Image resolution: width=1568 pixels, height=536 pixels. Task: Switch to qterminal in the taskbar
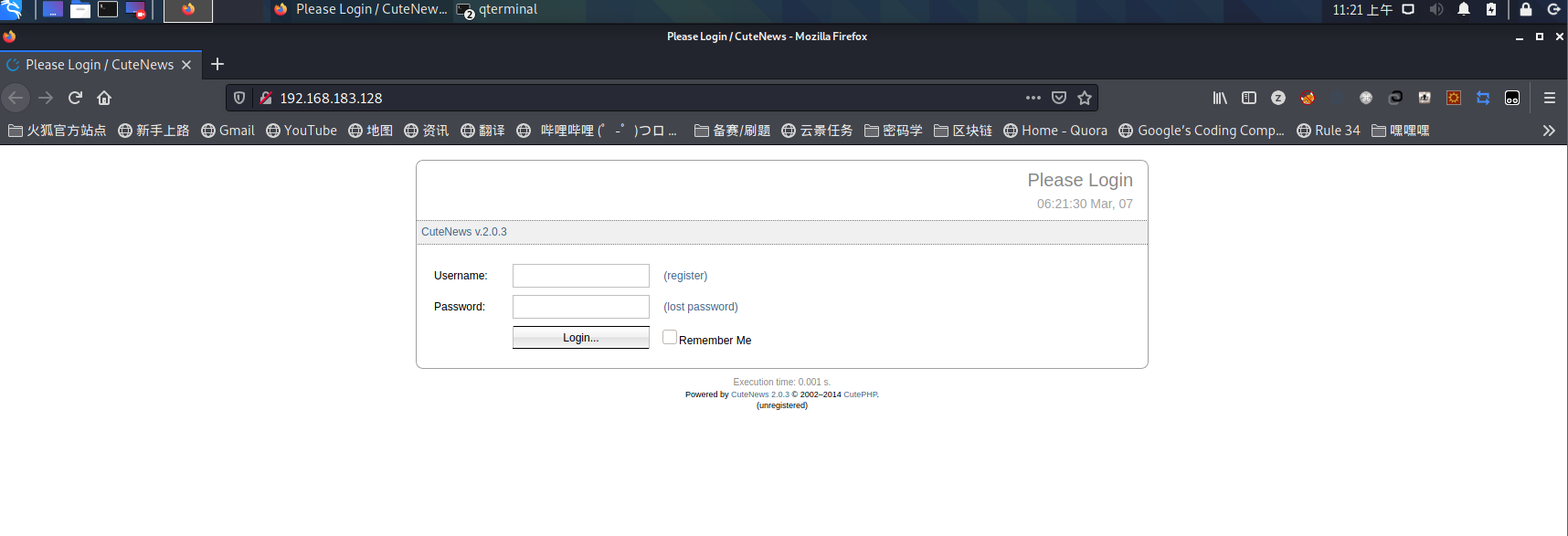click(497, 10)
